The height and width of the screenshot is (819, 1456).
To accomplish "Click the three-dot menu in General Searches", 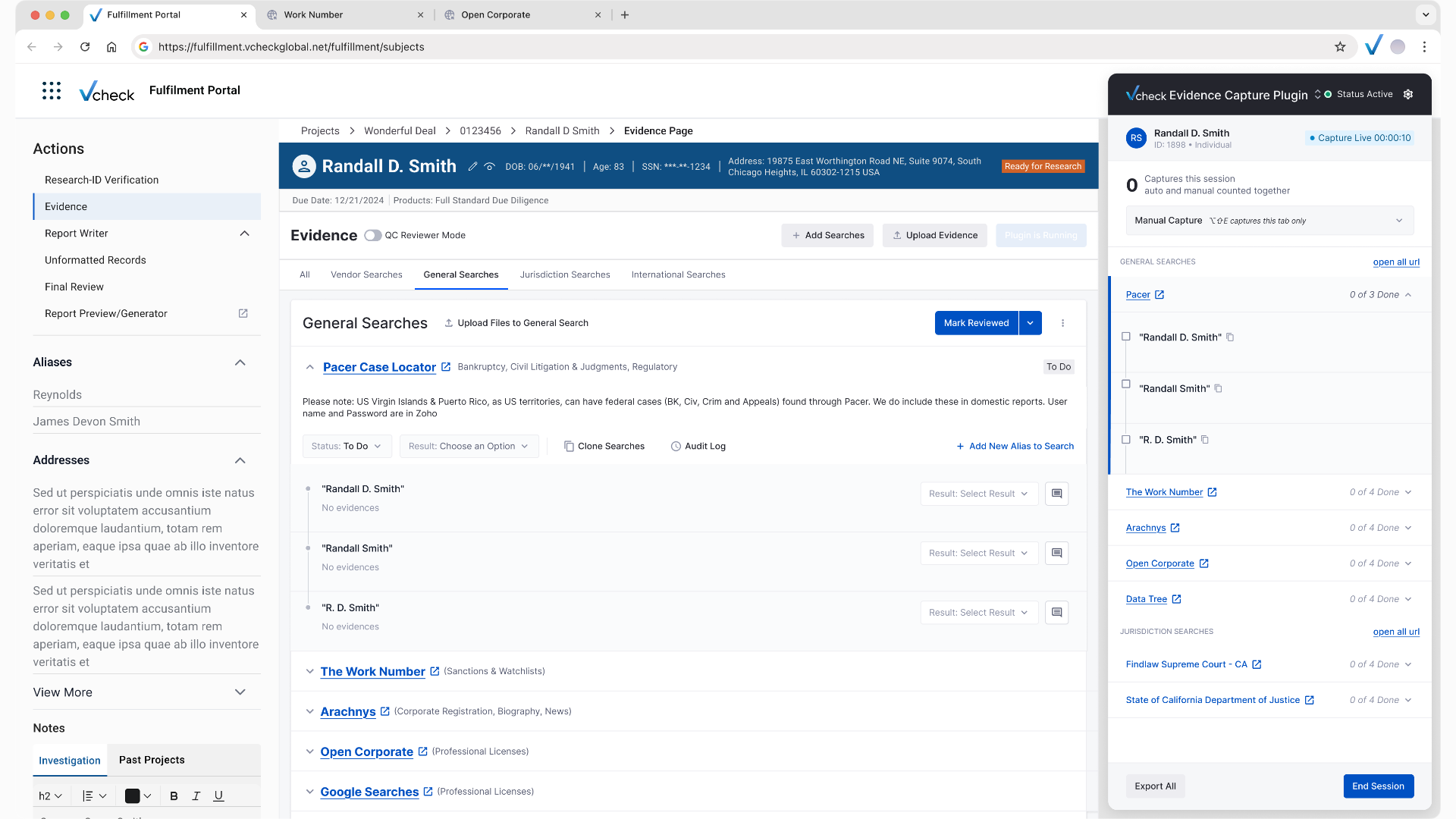I will [x=1062, y=323].
